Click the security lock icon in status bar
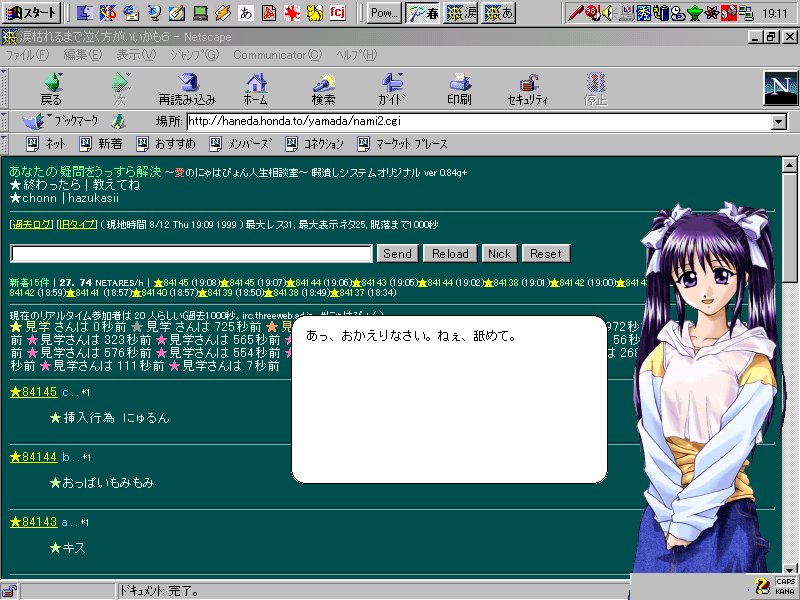Viewport: 800px width, 600px height. coord(9,591)
